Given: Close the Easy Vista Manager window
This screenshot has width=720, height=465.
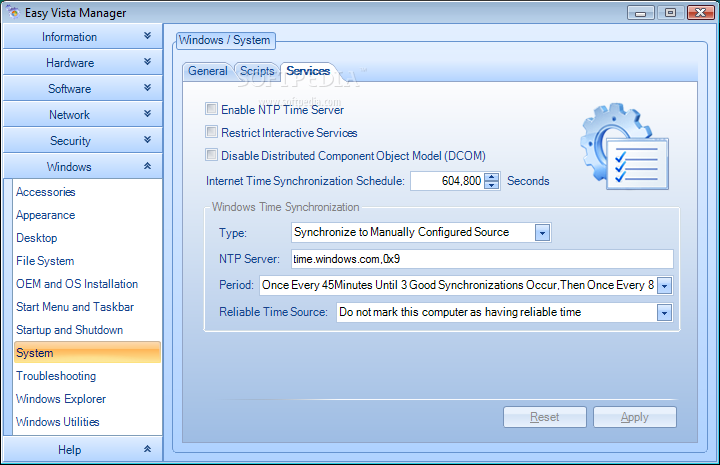Looking at the screenshot, I should pyautogui.click(x=700, y=12).
